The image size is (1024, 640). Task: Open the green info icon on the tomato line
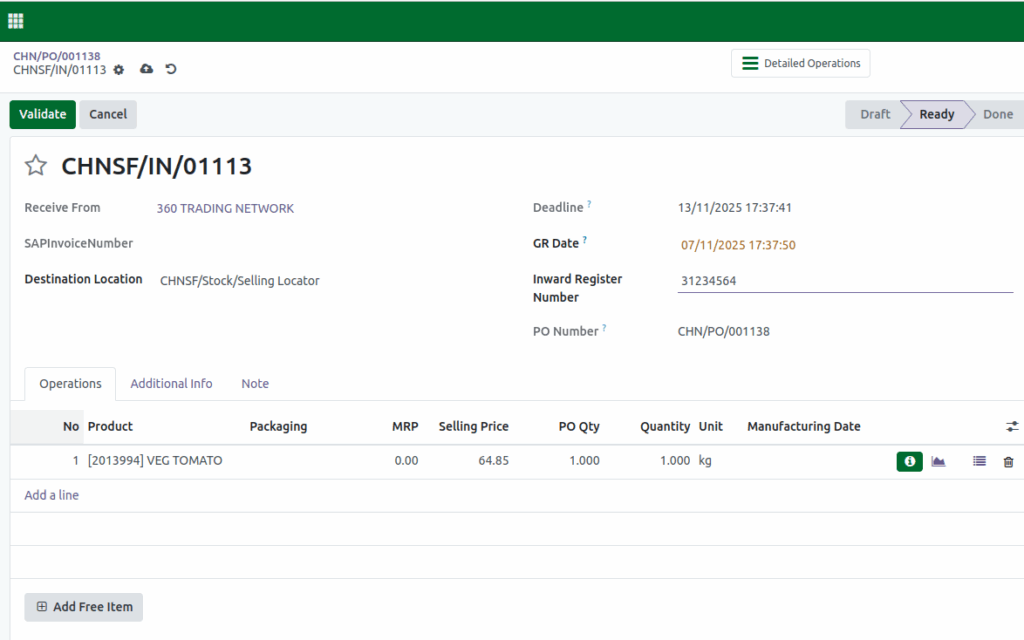[909, 461]
